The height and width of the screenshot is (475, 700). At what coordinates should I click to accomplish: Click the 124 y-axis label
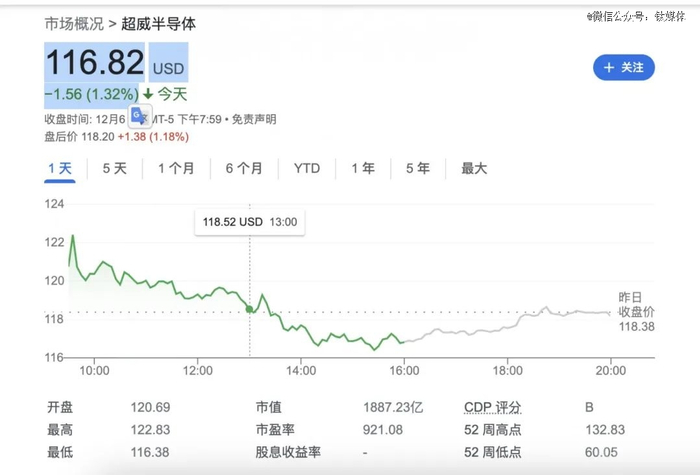54,204
